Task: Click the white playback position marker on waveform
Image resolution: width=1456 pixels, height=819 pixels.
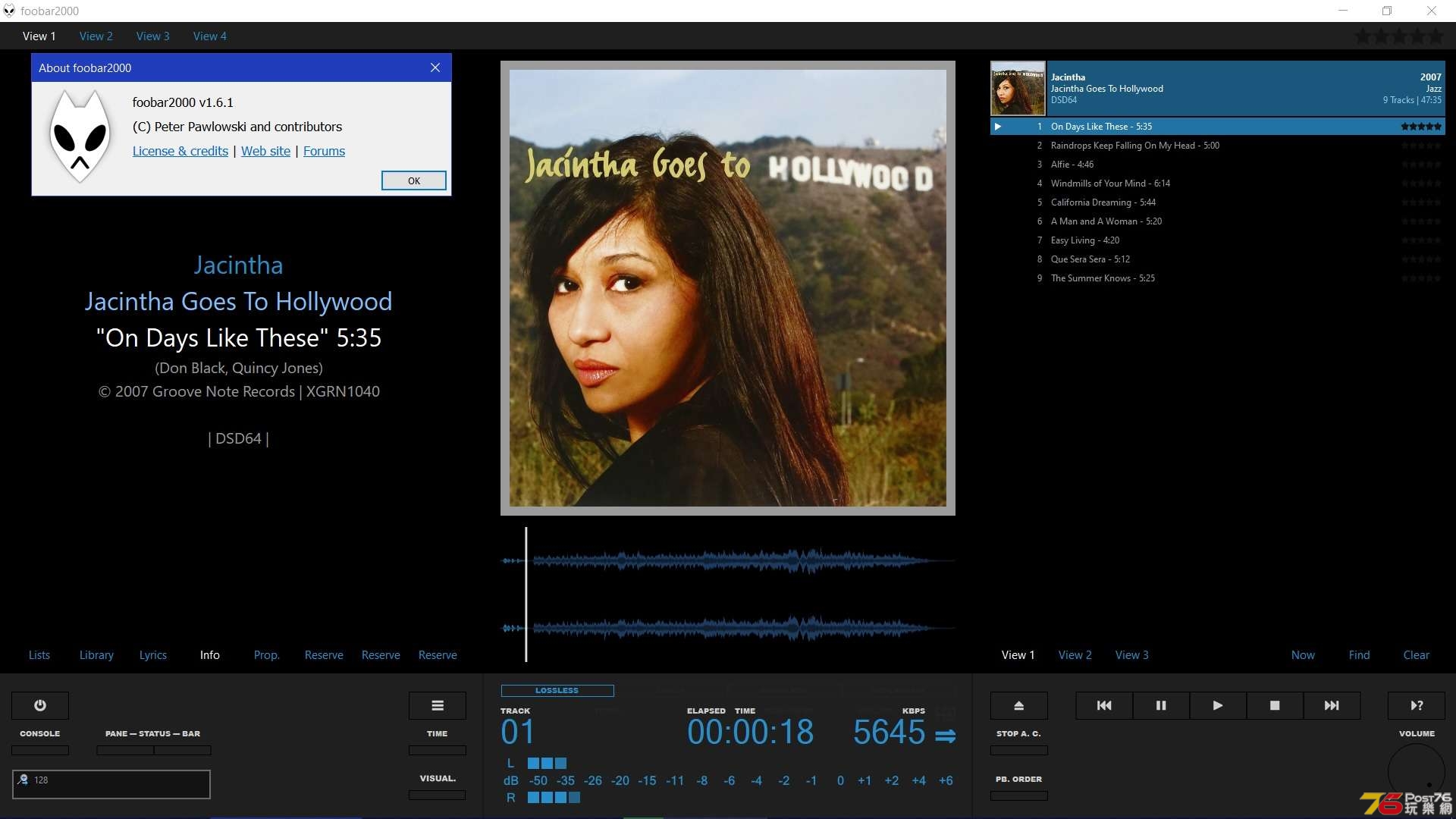Action: click(x=526, y=595)
